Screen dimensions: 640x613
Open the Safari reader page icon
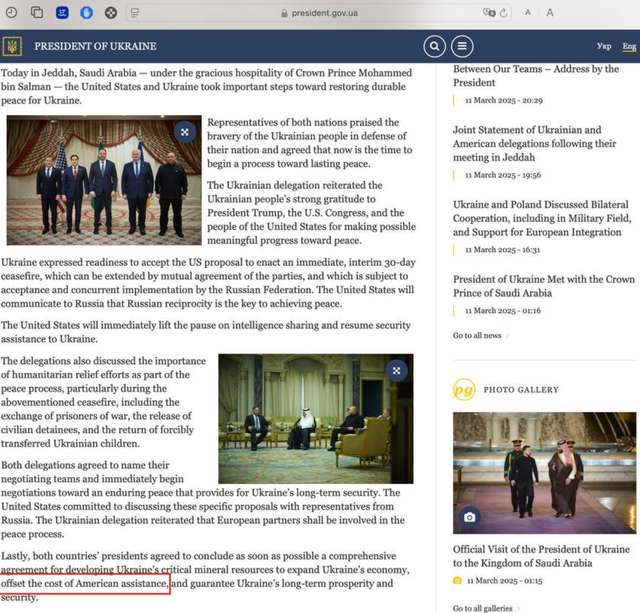(x=134, y=13)
